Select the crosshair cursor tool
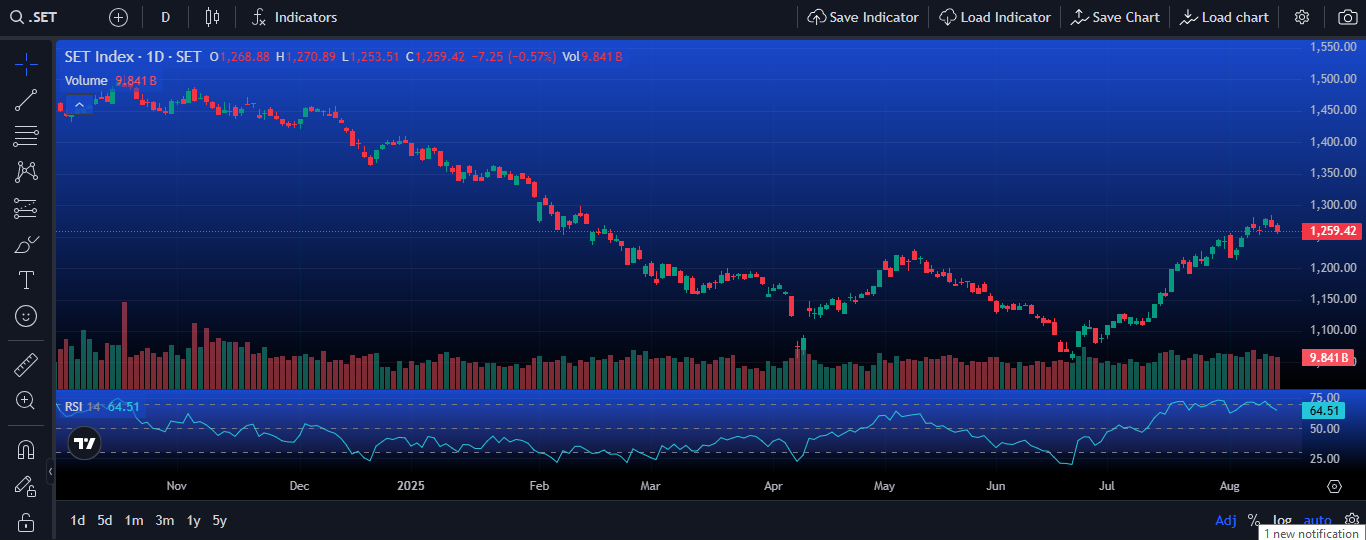1366x540 pixels. click(x=26, y=65)
